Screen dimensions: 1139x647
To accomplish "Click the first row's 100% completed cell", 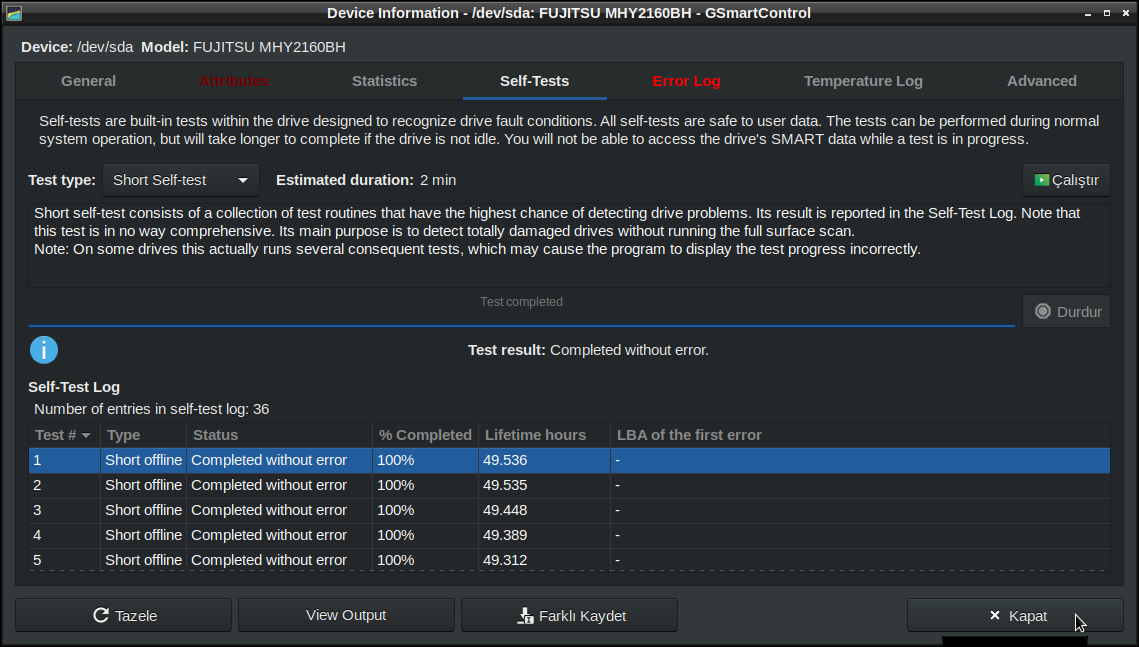I will click(x=425, y=460).
